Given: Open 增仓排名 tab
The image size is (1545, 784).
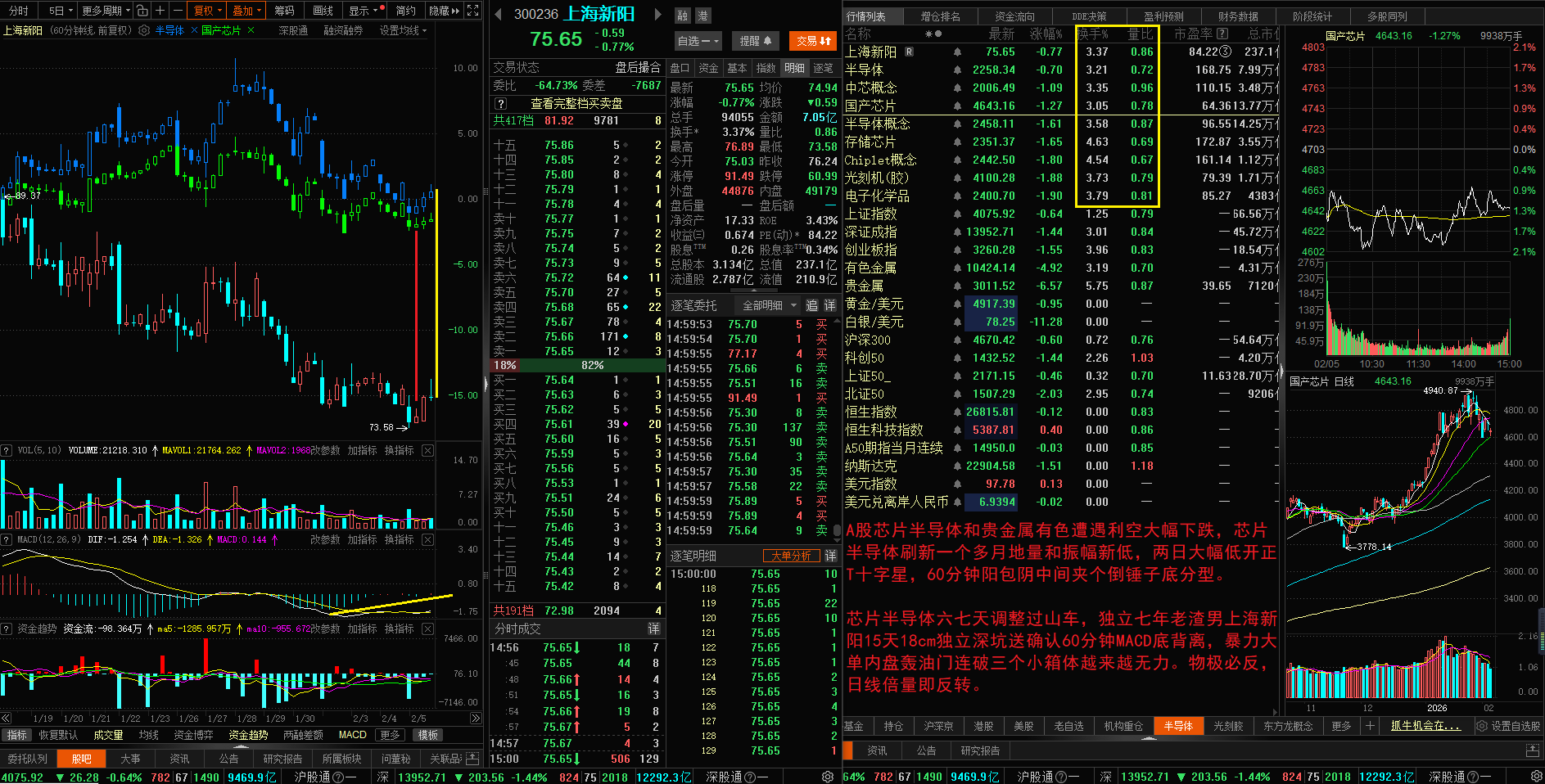Looking at the screenshot, I should pos(940,16).
